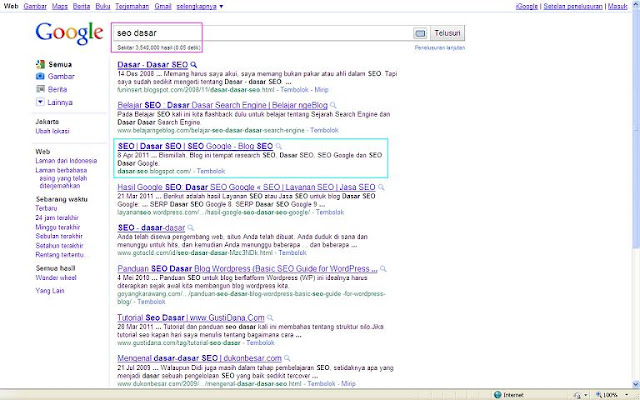The width and height of the screenshot is (640, 400).
Task: Open SEO | Dasar SEO | SEO Google result
Action: tap(195, 146)
